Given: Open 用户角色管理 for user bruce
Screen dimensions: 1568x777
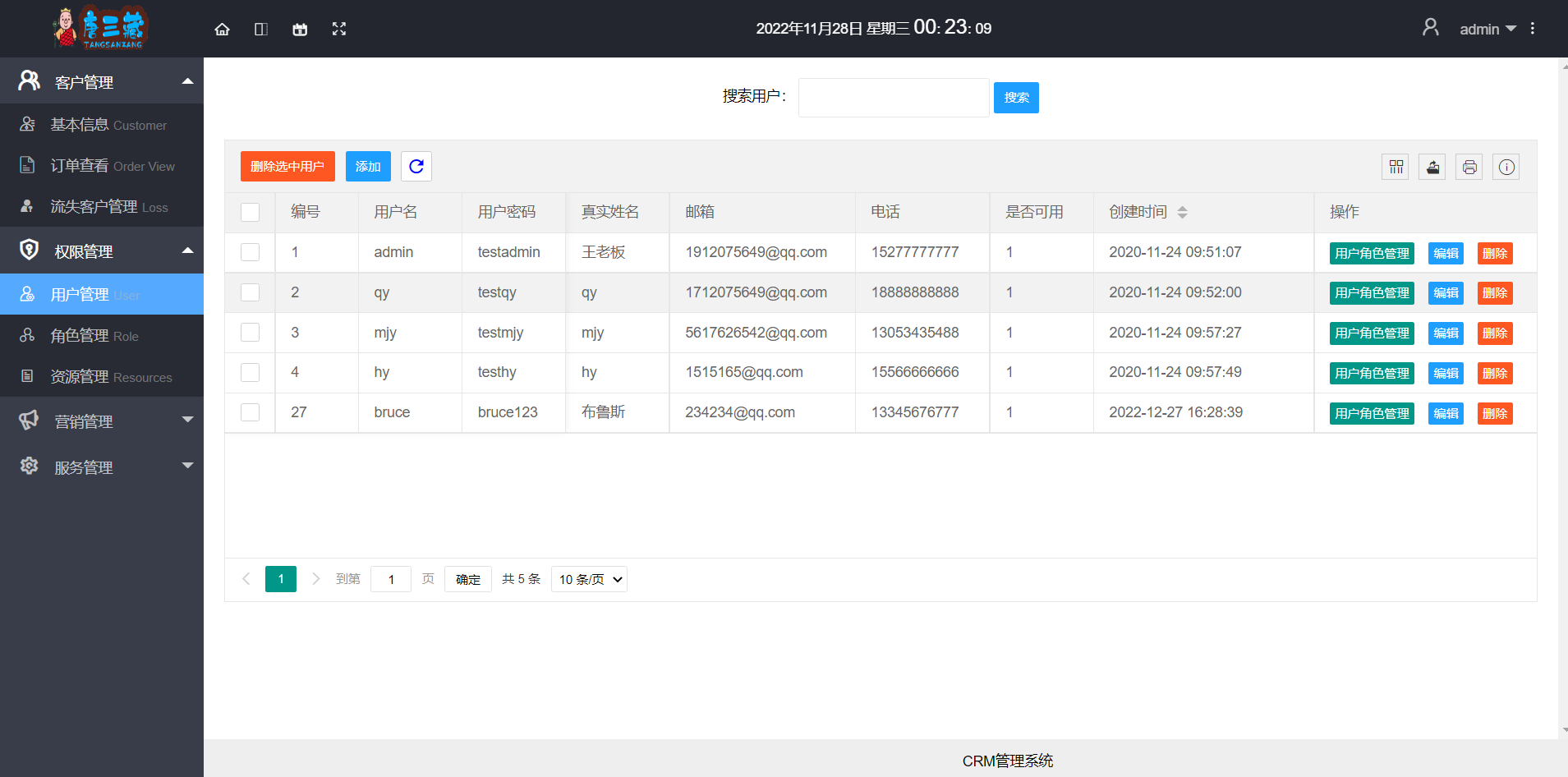Looking at the screenshot, I should pyautogui.click(x=1372, y=413).
